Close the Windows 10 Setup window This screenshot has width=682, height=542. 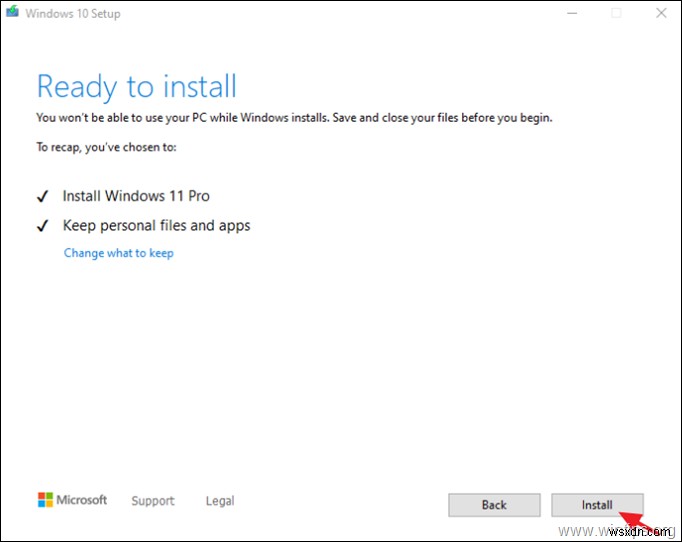pyautogui.click(x=661, y=13)
